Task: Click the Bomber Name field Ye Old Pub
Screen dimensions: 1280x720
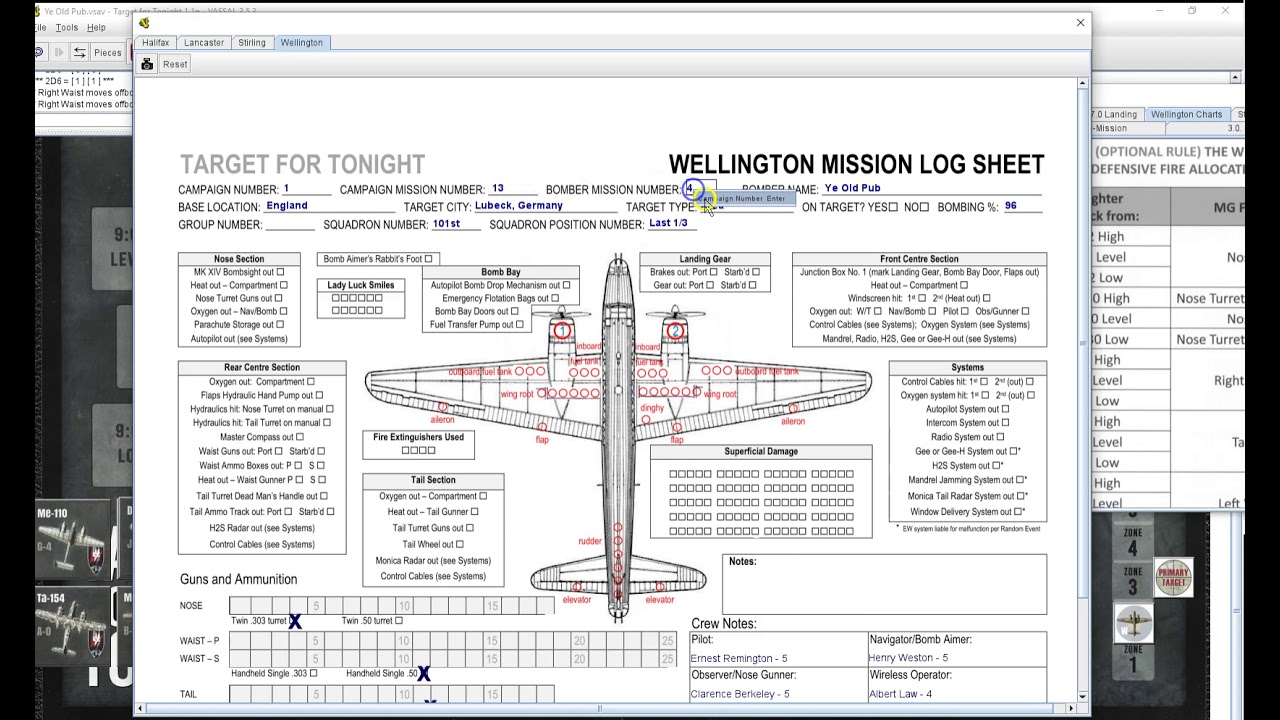Action: coord(852,188)
